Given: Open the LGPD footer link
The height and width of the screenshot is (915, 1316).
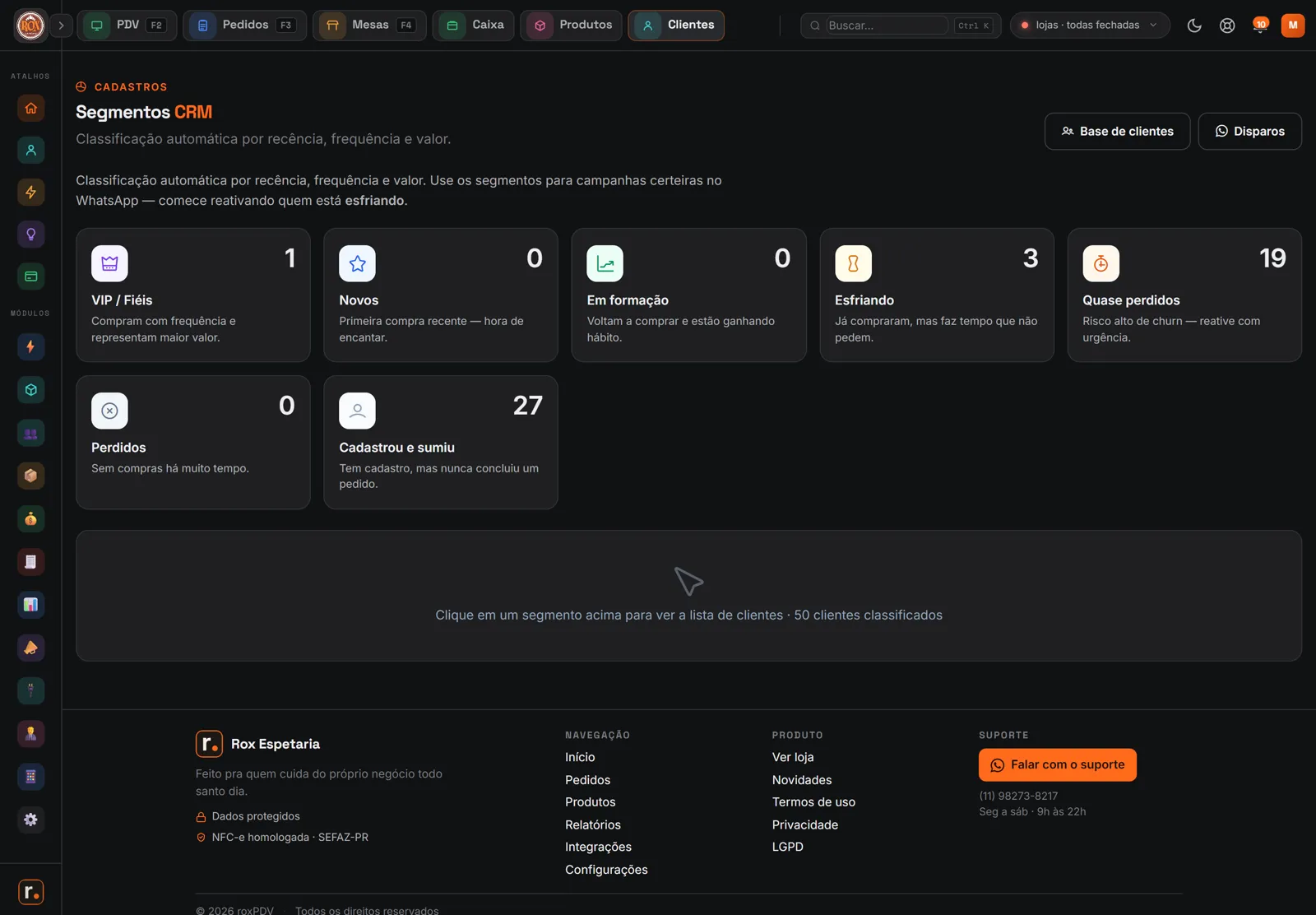Looking at the screenshot, I should (x=787, y=848).
